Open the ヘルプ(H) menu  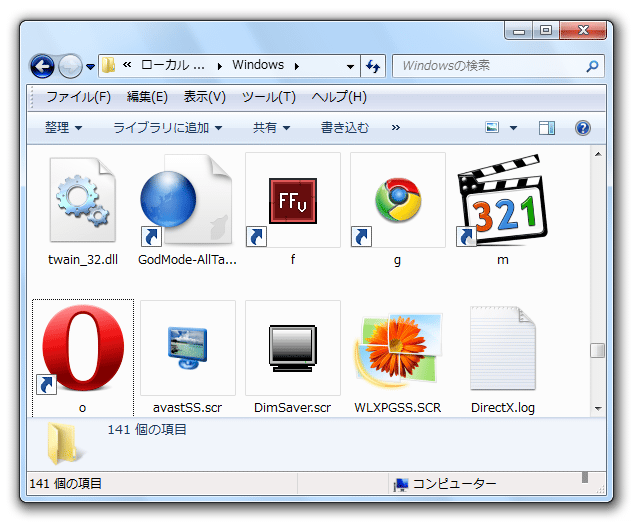(x=339, y=97)
